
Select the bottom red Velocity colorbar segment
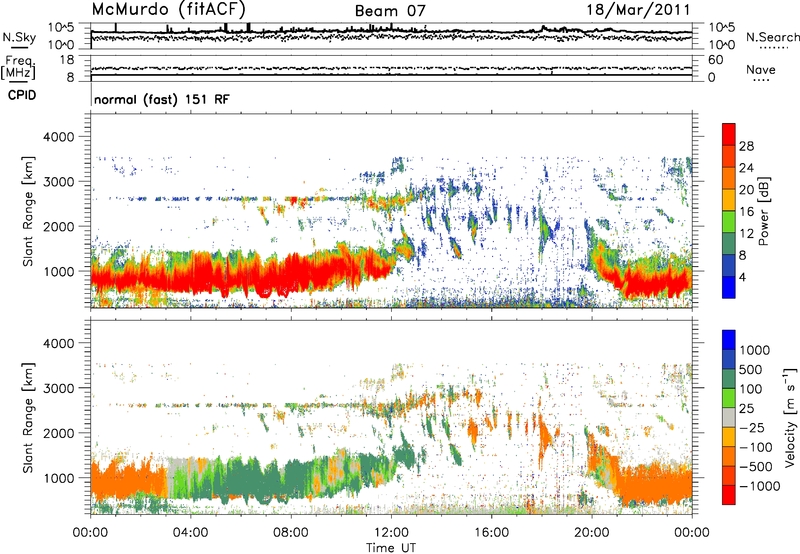pyautogui.click(x=729, y=495)
